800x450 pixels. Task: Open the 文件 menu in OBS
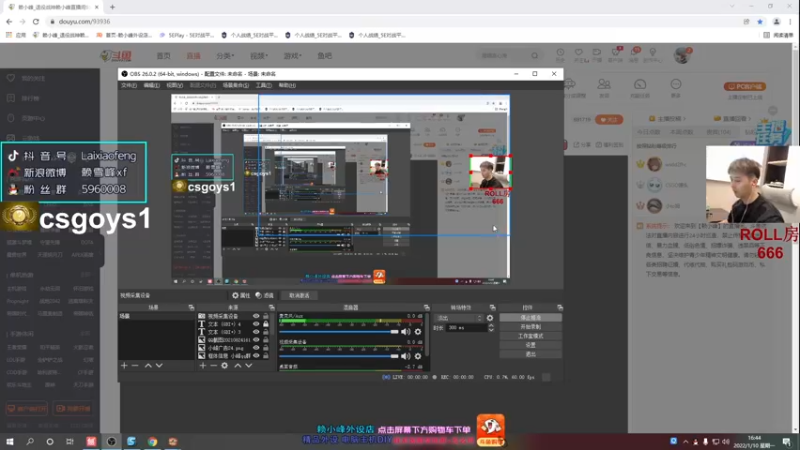[x=129, y=85]
